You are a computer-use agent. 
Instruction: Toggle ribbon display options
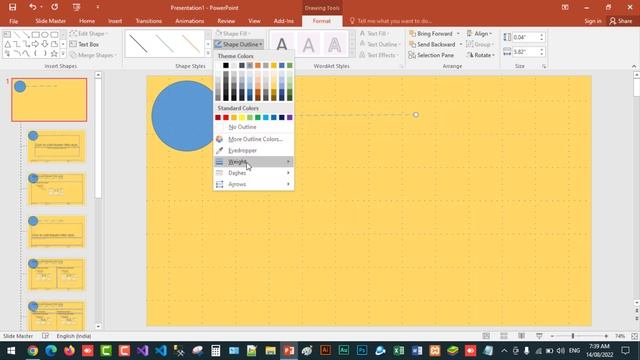tap(565, 7)
